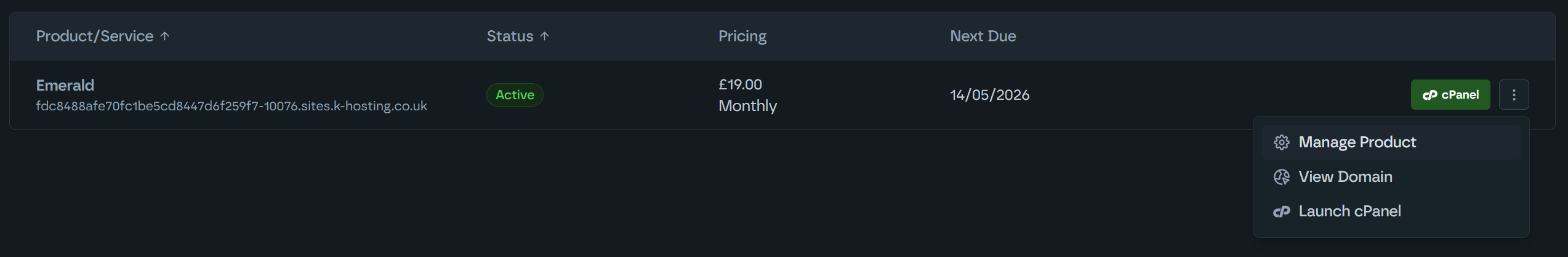Toggle the three-dot actions menu for Emerald
Image resolution: width=1568 pixels, height=257 pixels.
pyautogui.click(x=1514, y=95)
